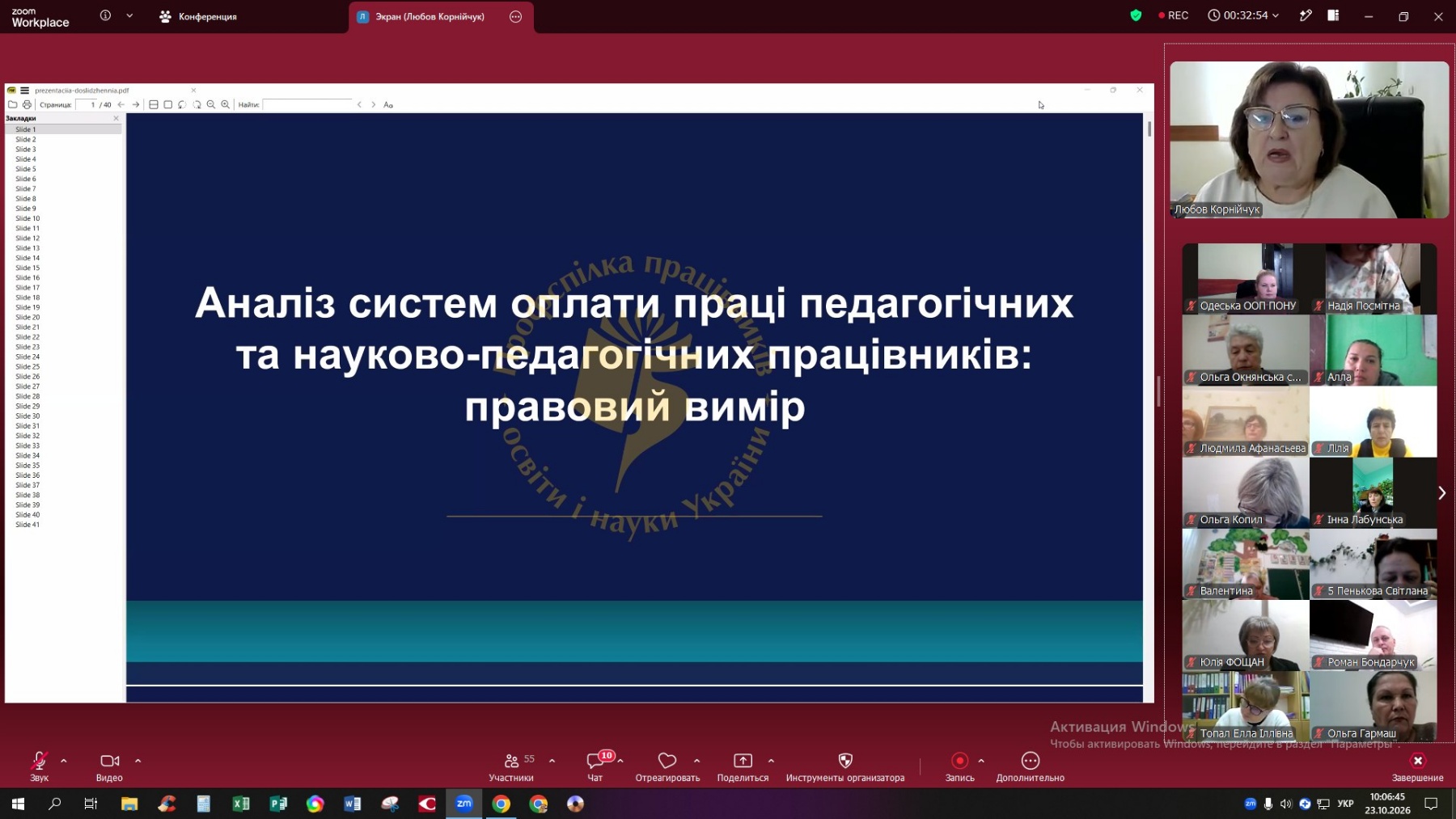This screenshot has height=819, width=1456.
Task: Toggle recording with Запись button
Action: [959, 766]
